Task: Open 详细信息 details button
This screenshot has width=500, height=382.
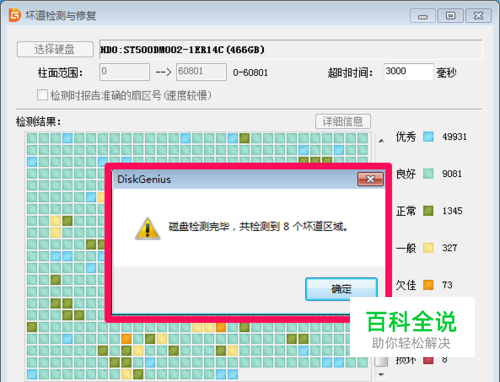Action: click(343, 121)
